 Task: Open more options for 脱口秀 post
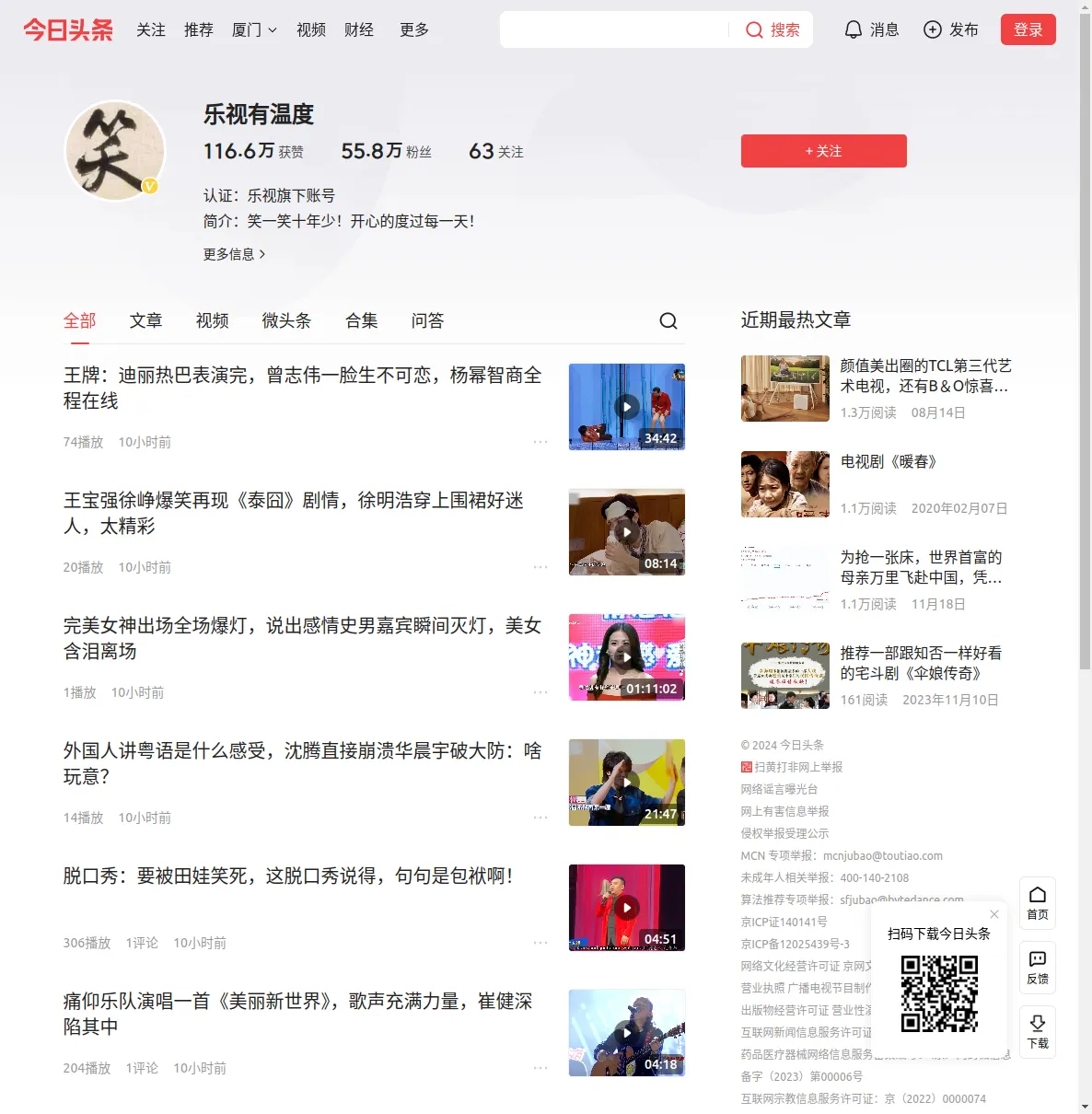click(x=540, y=943)
